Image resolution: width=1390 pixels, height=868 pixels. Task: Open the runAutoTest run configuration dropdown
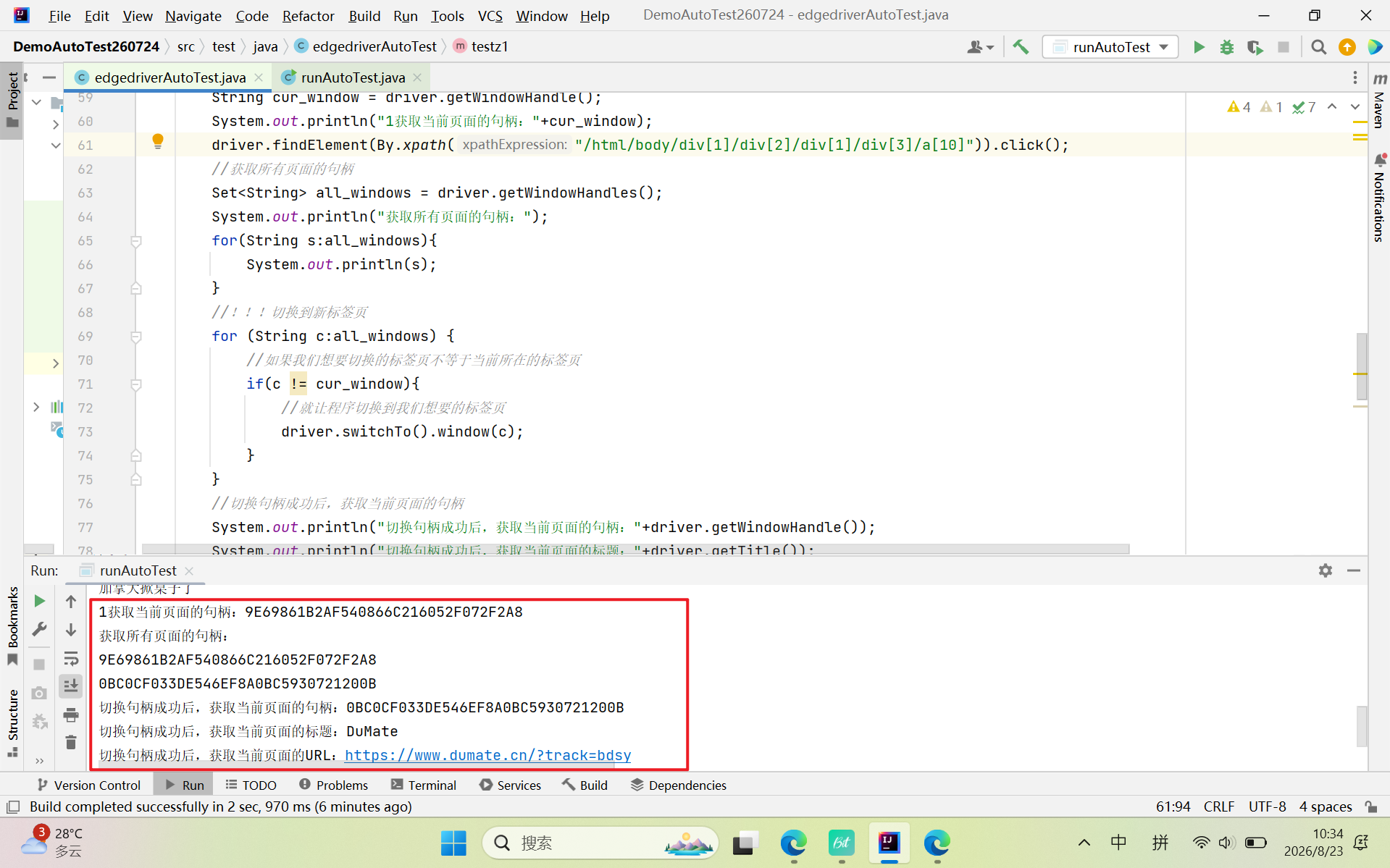[1110, 47]
